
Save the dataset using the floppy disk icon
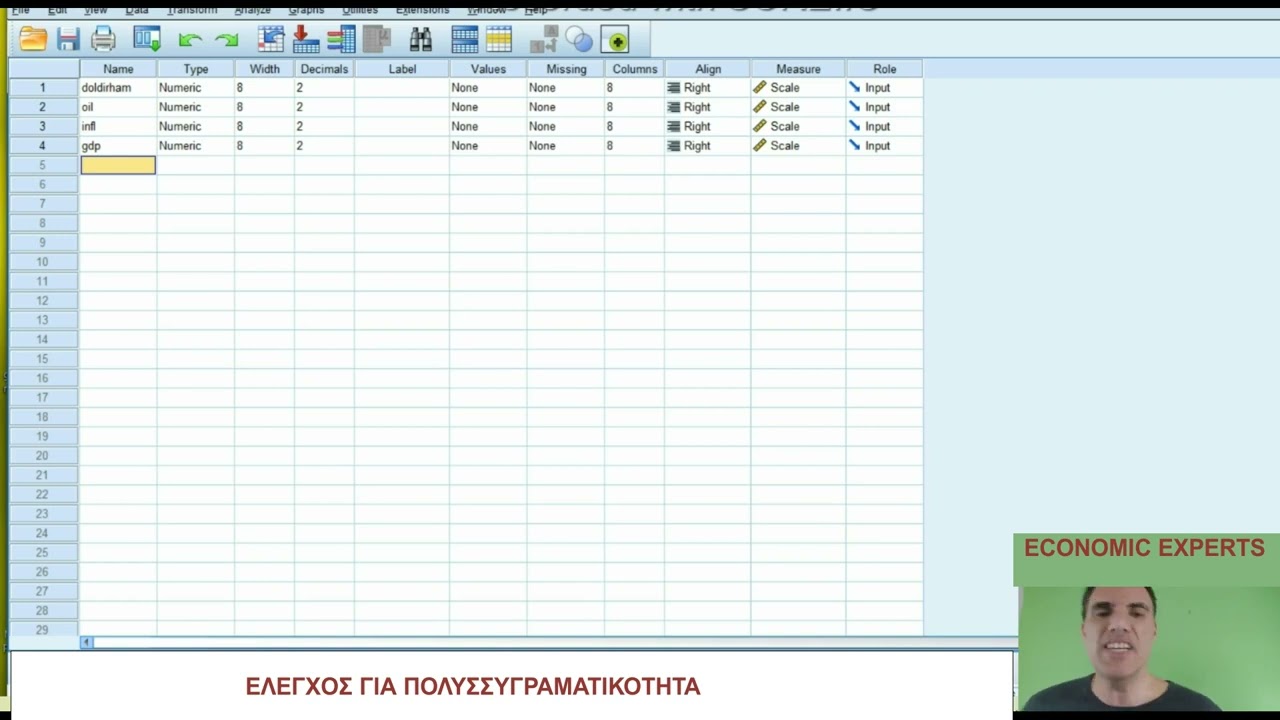point(68,39)
